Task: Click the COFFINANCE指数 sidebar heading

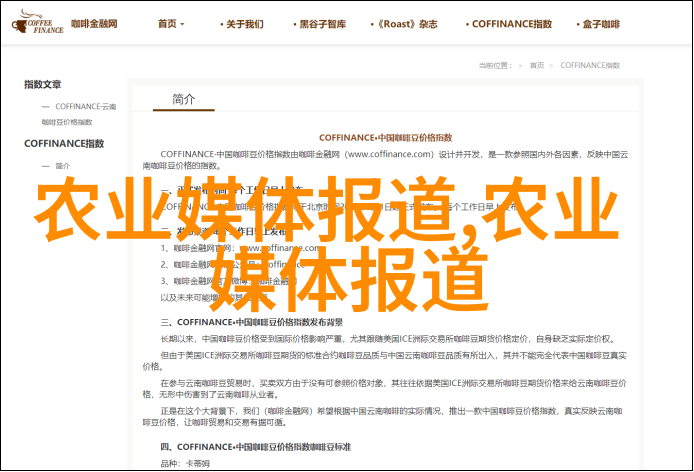Action: [x=64, y=143]
